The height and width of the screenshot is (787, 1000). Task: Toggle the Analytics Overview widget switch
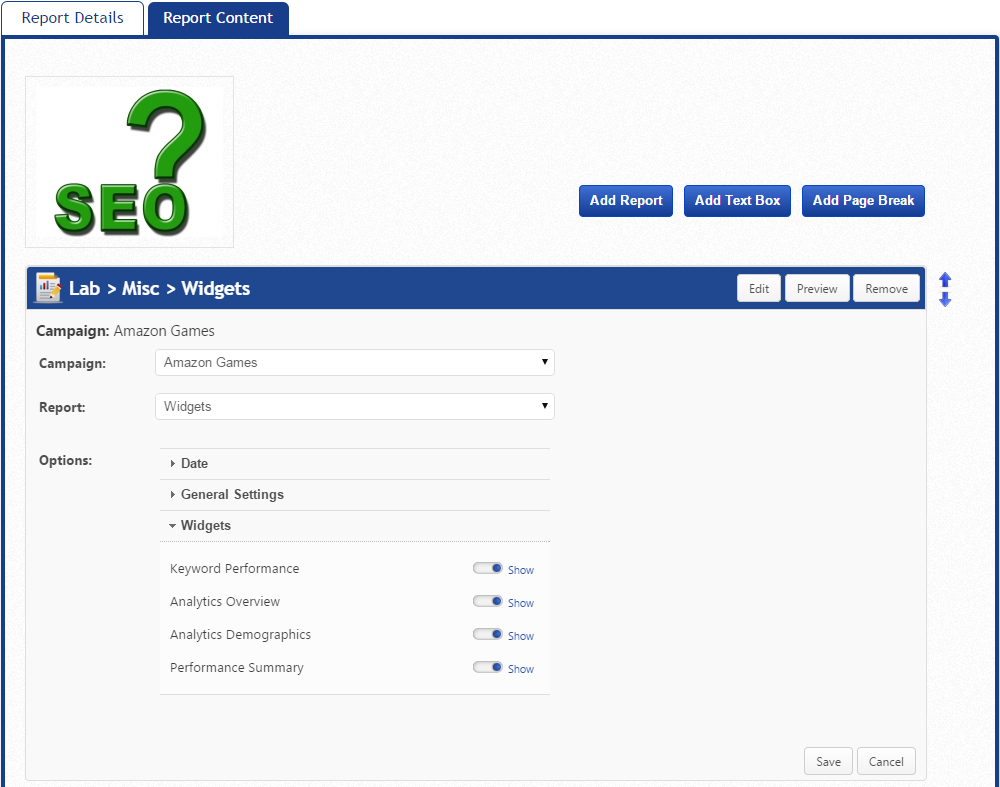(x=488, y=601)
